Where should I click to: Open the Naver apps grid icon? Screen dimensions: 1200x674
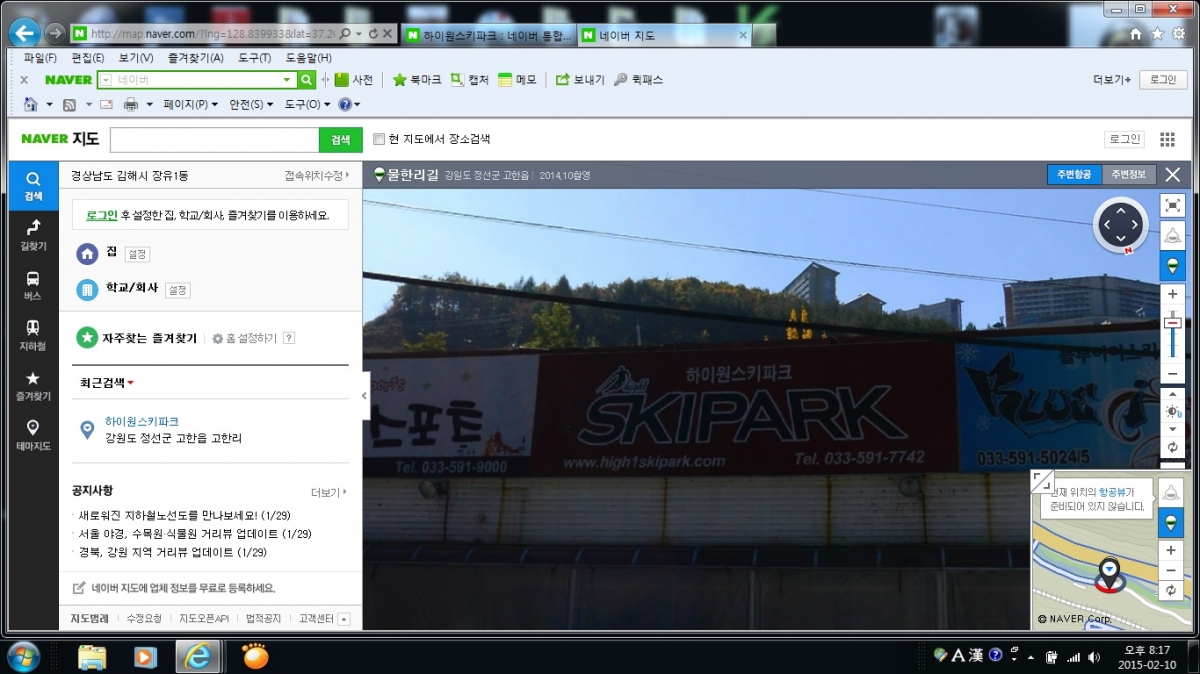pos(1167,139)
